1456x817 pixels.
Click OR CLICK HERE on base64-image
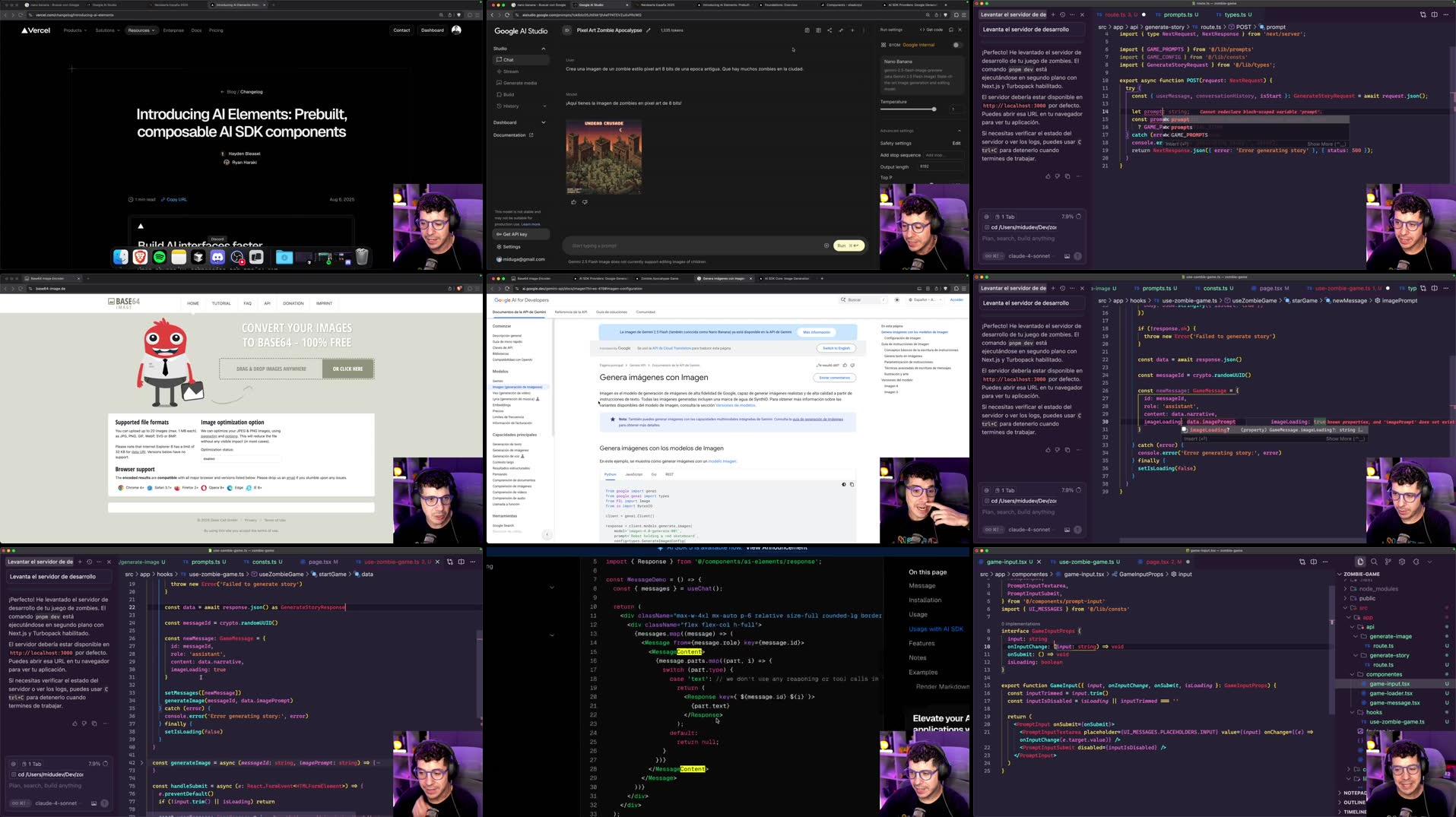click(347, 369)
